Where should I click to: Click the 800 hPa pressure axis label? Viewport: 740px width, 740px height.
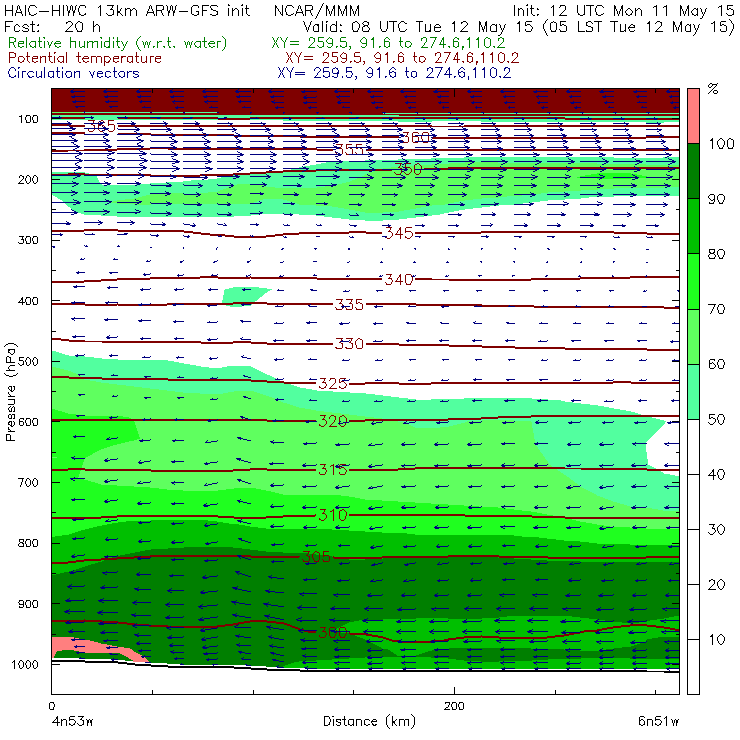[28, 543]
